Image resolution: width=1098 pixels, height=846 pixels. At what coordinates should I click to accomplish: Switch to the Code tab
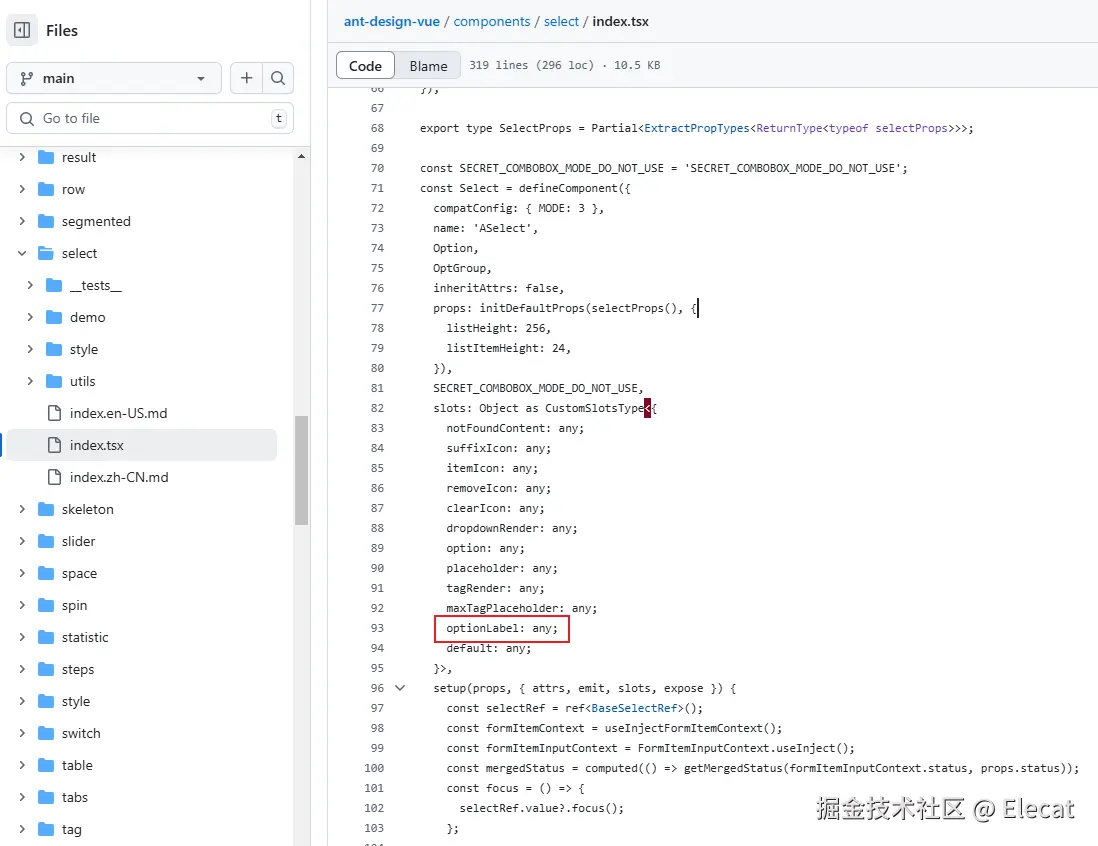point(366,66)
